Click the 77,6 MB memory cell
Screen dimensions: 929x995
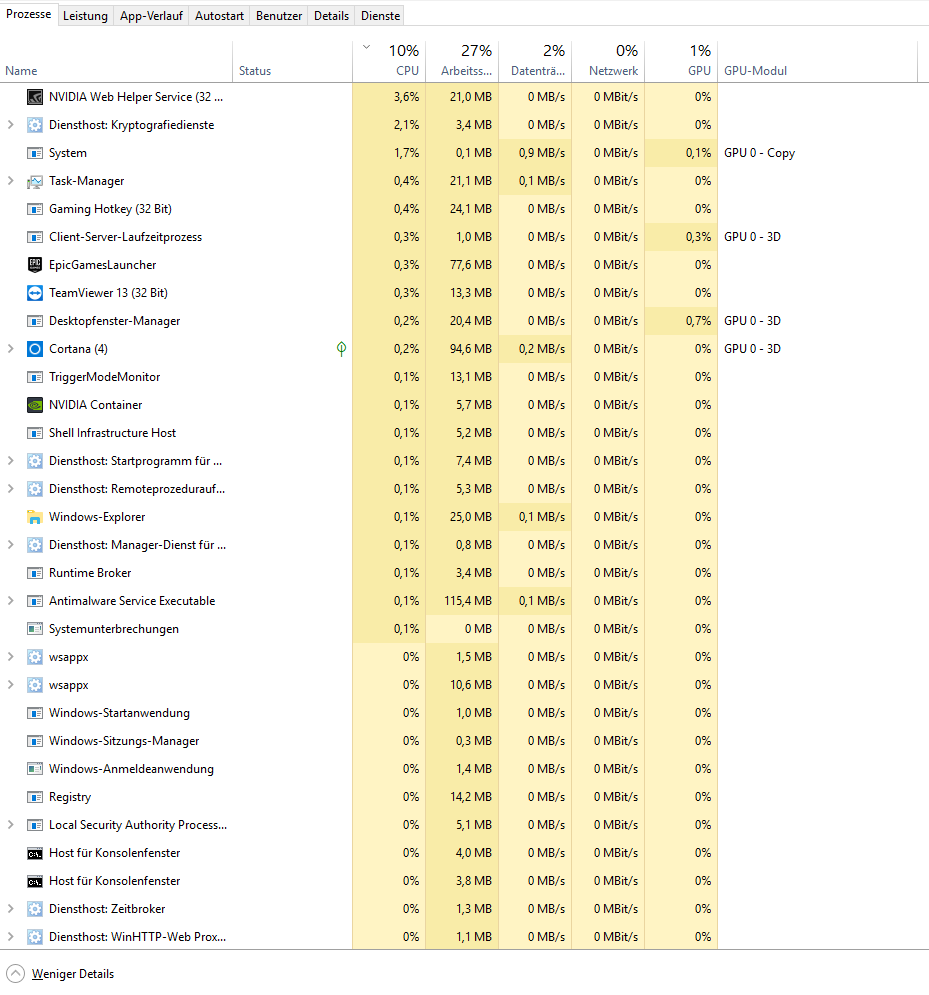(462, 265)
